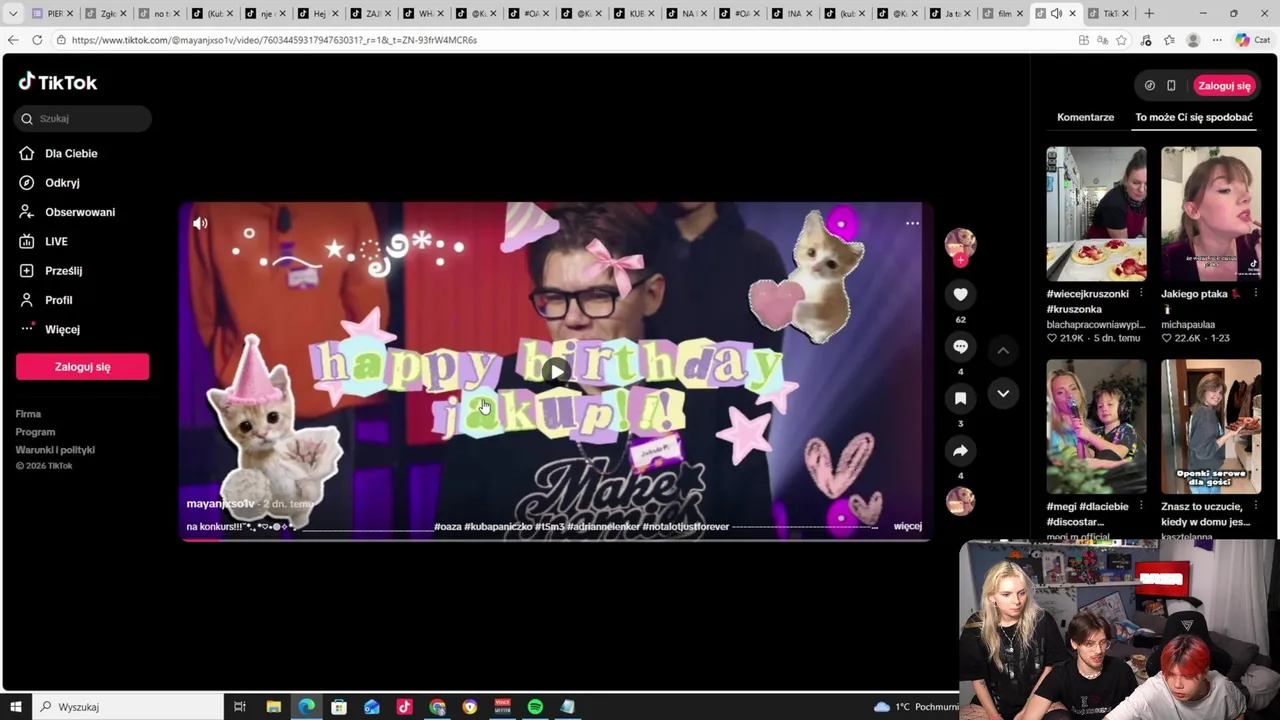
Task: Open favorites list icon in toolbar
Action: (1169, 40)
